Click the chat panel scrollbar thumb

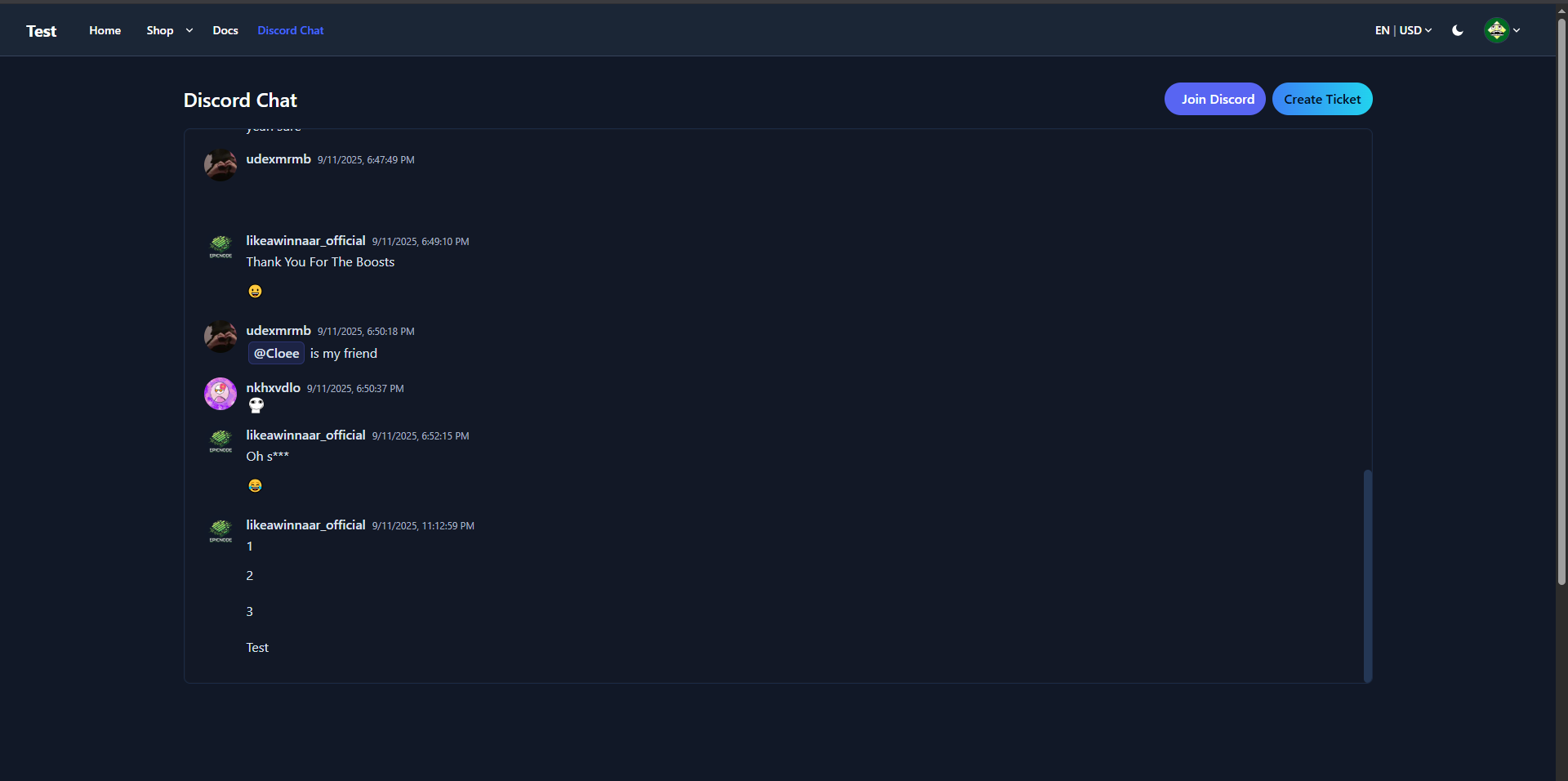click(1367, 575)
